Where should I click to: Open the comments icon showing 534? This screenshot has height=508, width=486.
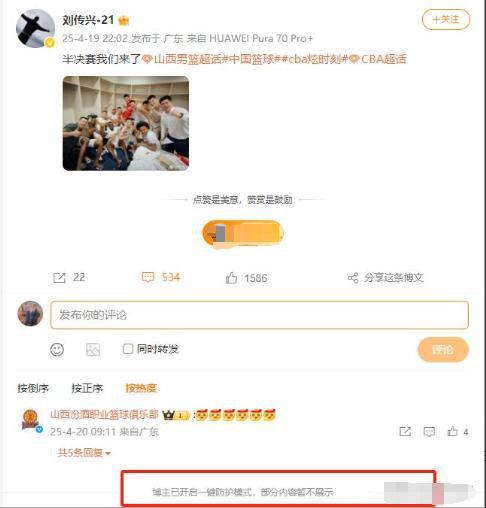[148, 277]
